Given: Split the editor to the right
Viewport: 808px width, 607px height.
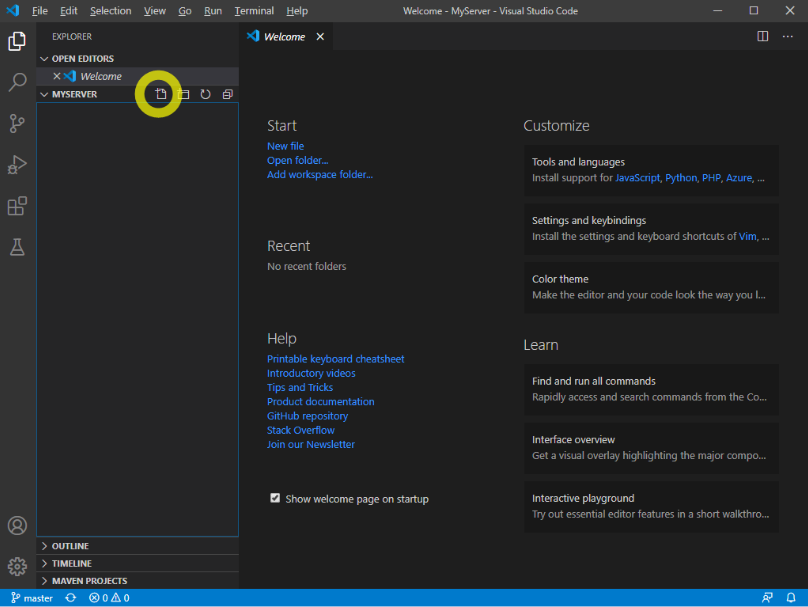Looking at the screenshot, I should (763, 36).
